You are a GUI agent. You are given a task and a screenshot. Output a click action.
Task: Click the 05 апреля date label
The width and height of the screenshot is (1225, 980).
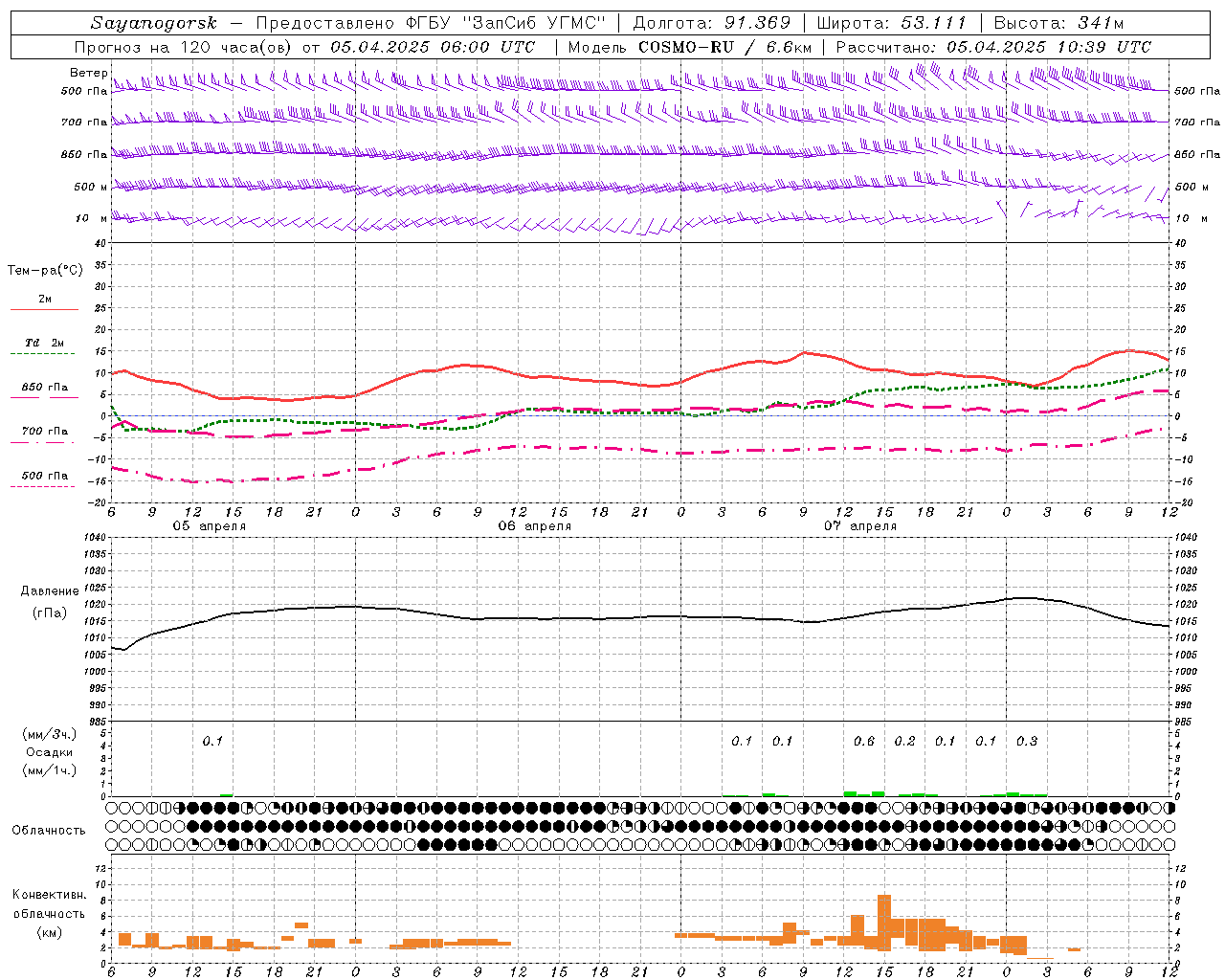point(209,526)
